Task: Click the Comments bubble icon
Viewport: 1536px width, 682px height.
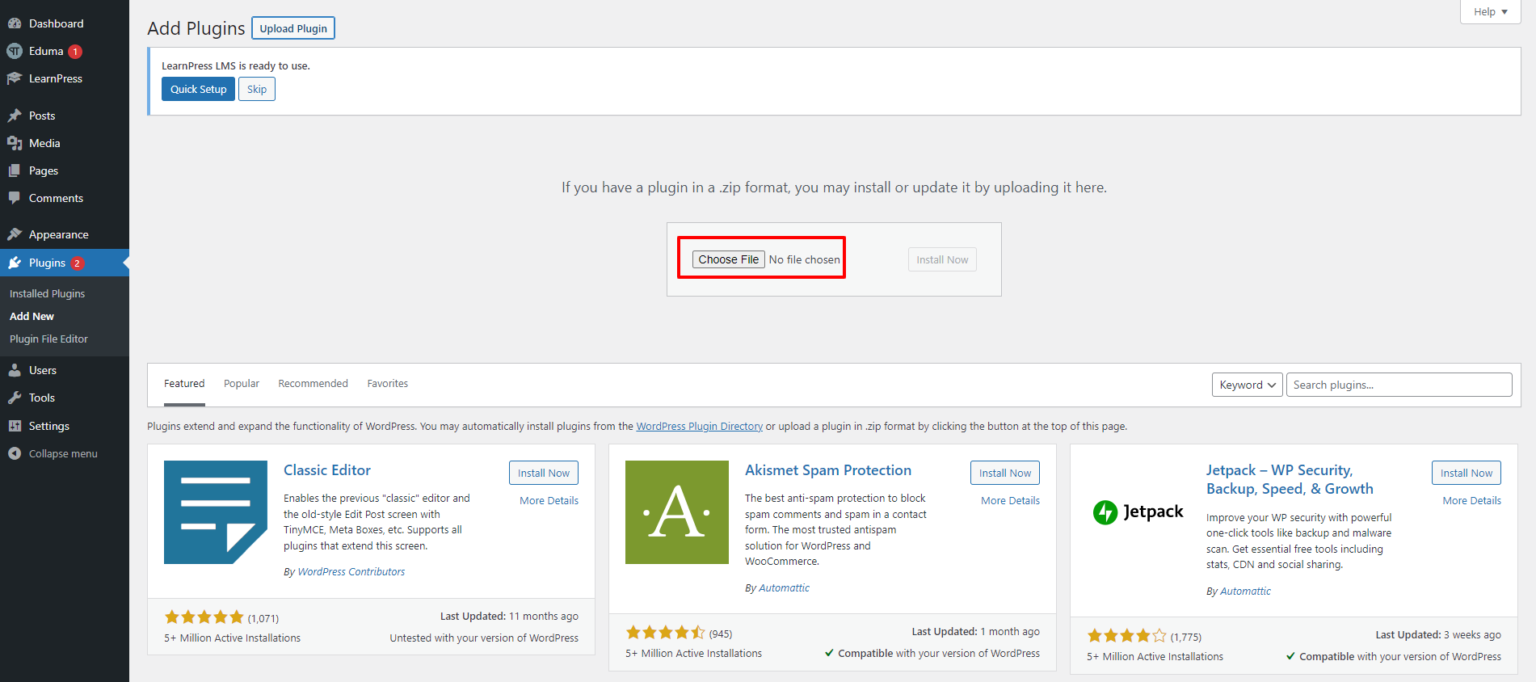Action: (x=14, y=198)
